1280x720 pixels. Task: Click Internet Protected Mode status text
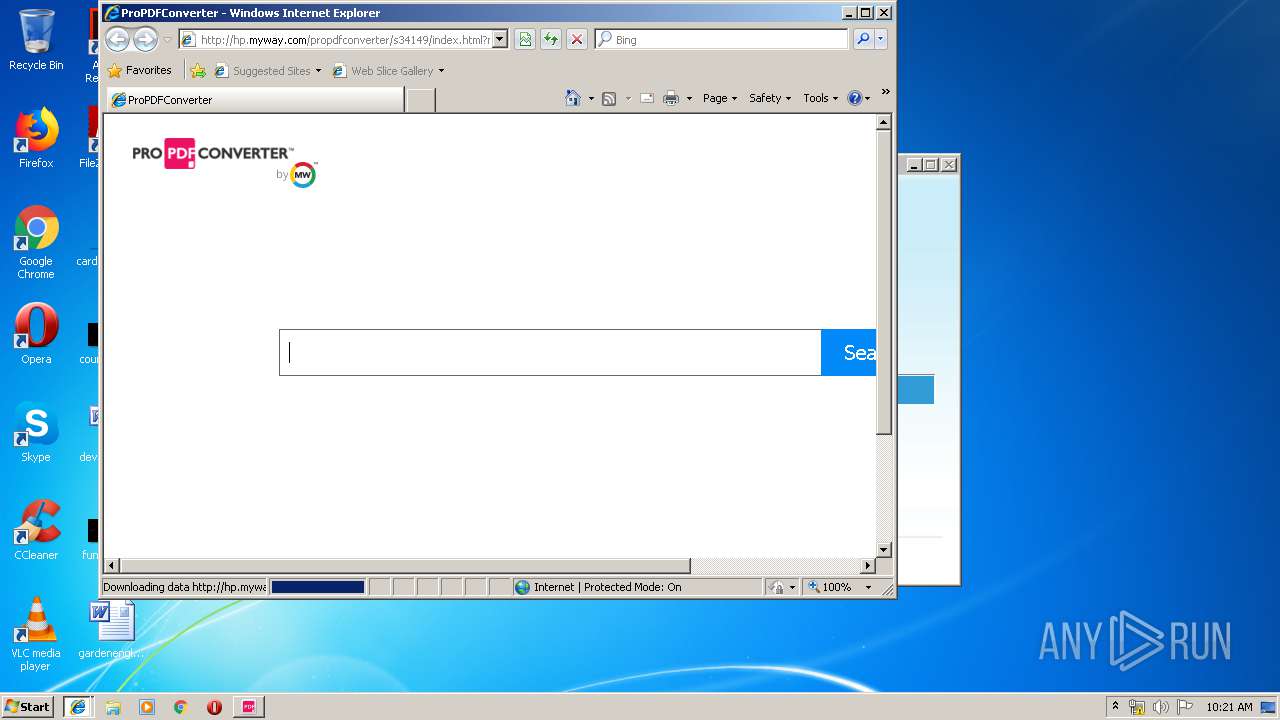click(x=607, y=587)
